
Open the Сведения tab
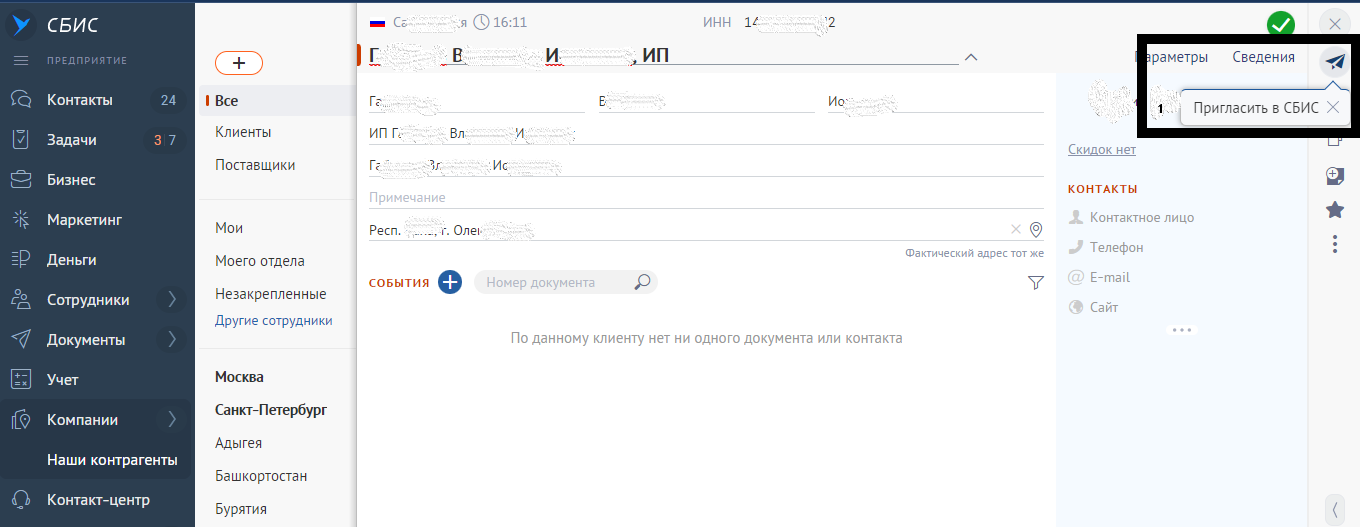(1263, 57)
